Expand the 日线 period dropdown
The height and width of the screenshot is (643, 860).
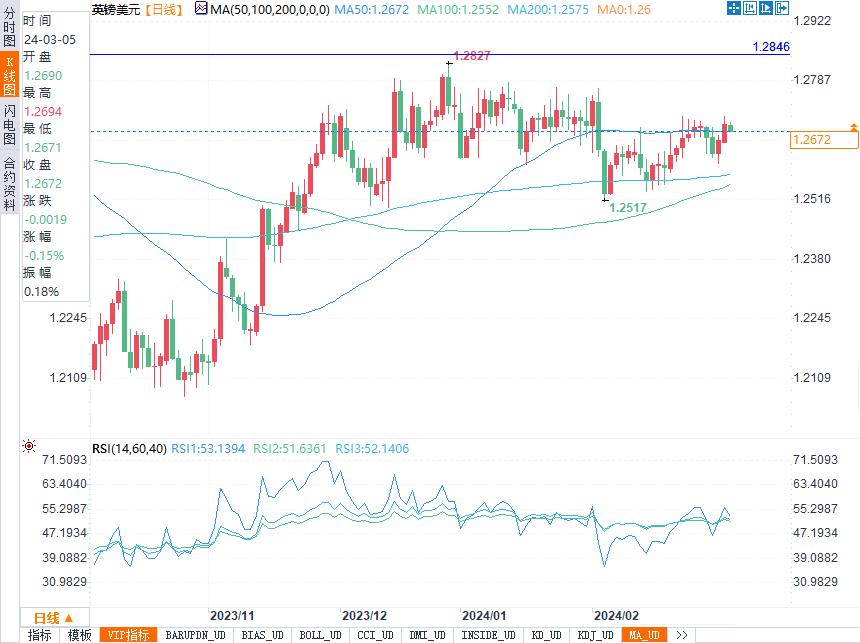46,617
